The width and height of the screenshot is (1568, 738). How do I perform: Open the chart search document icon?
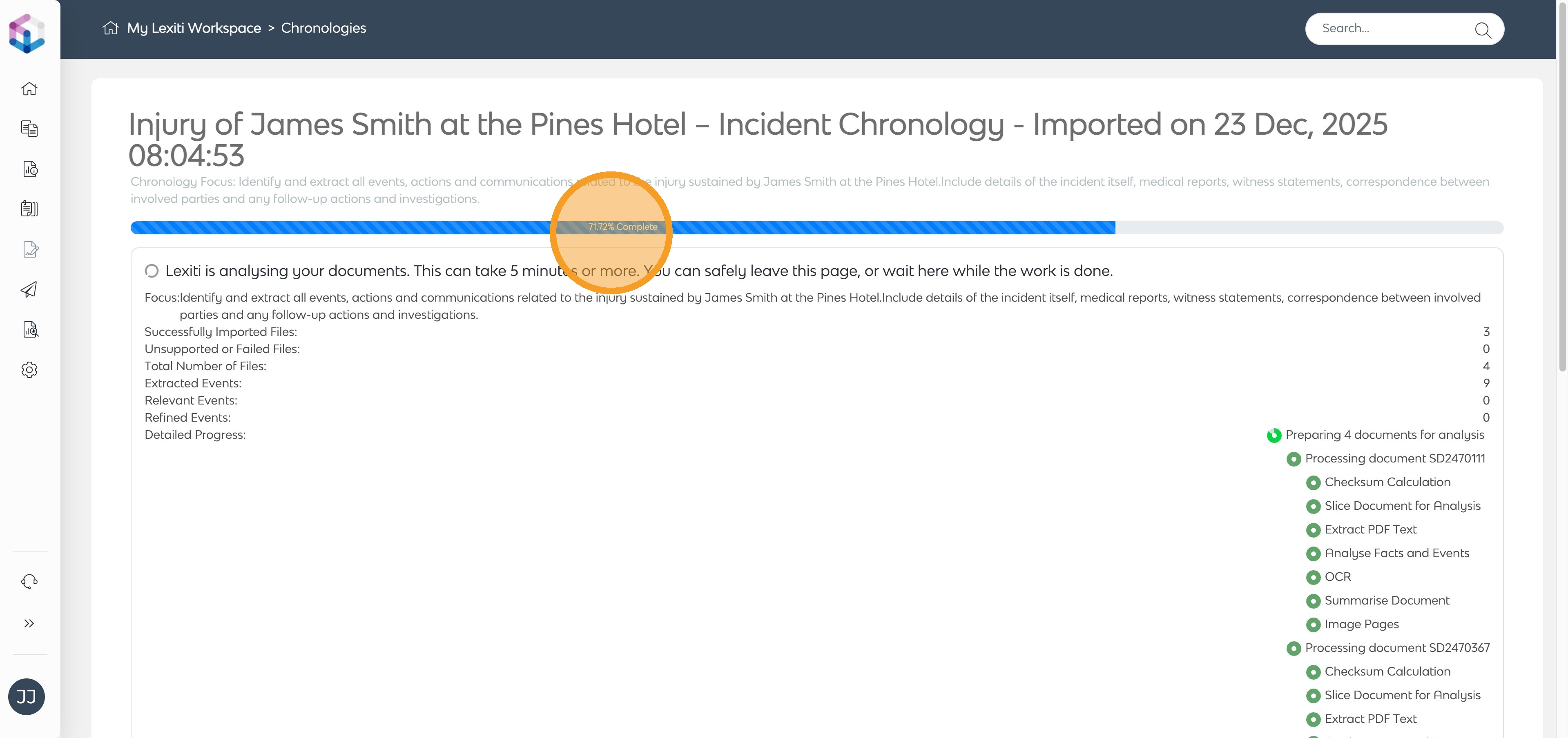coord(30,329)
